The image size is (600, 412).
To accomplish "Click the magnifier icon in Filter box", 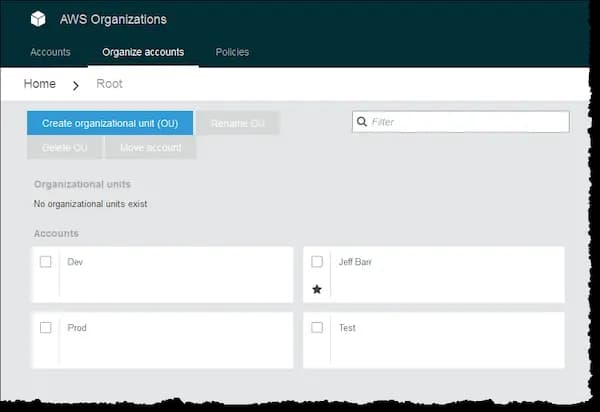I will (x=362, y=122).
